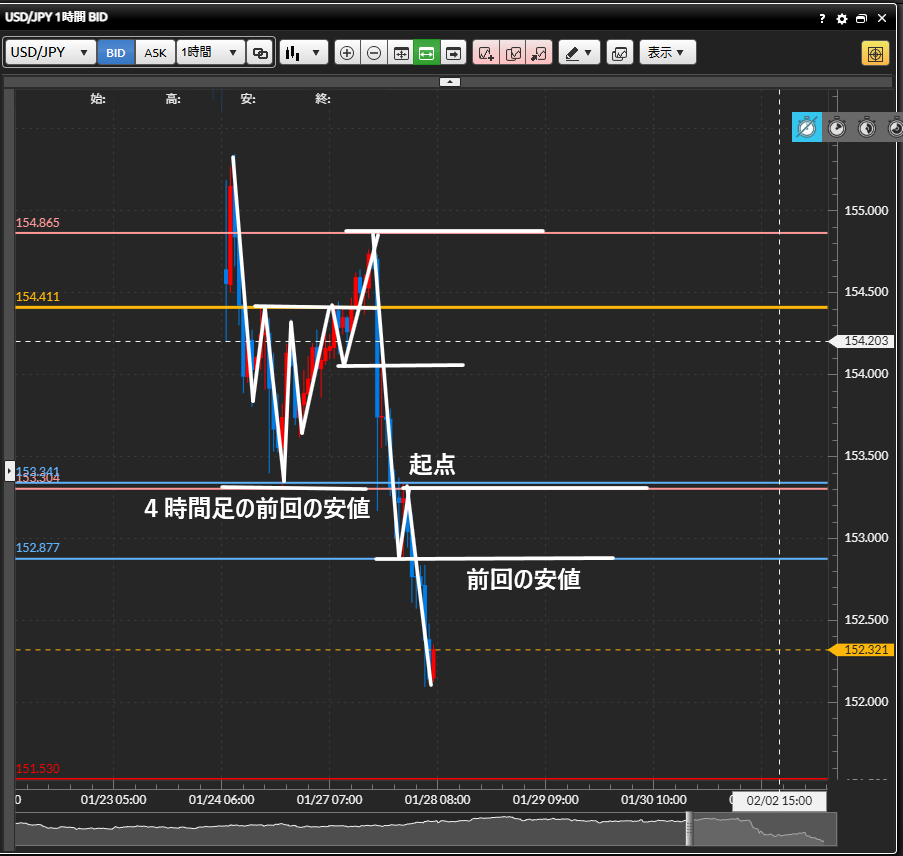The width and height of the screenshot is (903, 856).
Task: Click the scroll-to-latest arrow icon
Action: (453, 53)
